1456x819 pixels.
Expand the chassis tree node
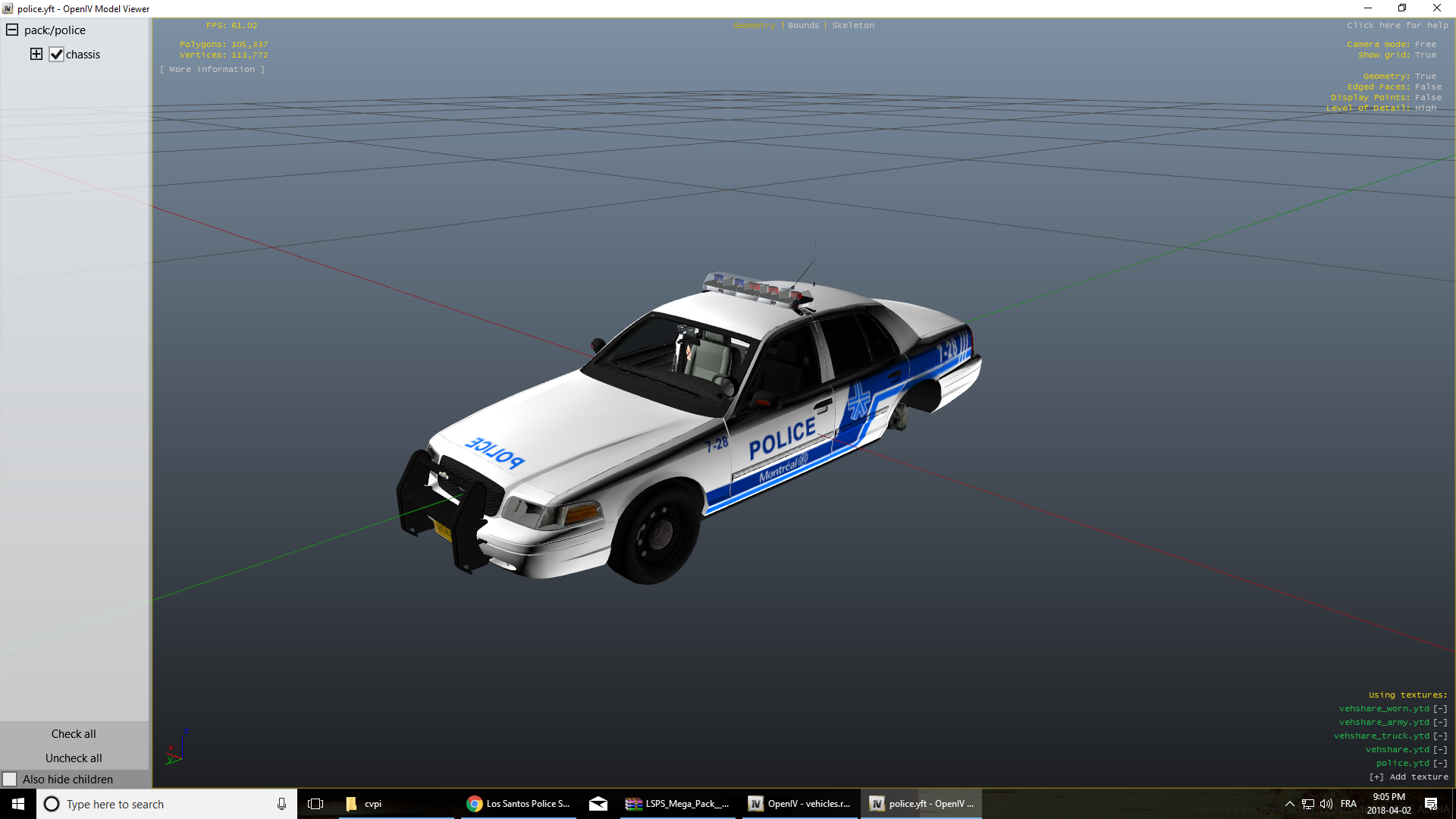[x=36, y=54]
